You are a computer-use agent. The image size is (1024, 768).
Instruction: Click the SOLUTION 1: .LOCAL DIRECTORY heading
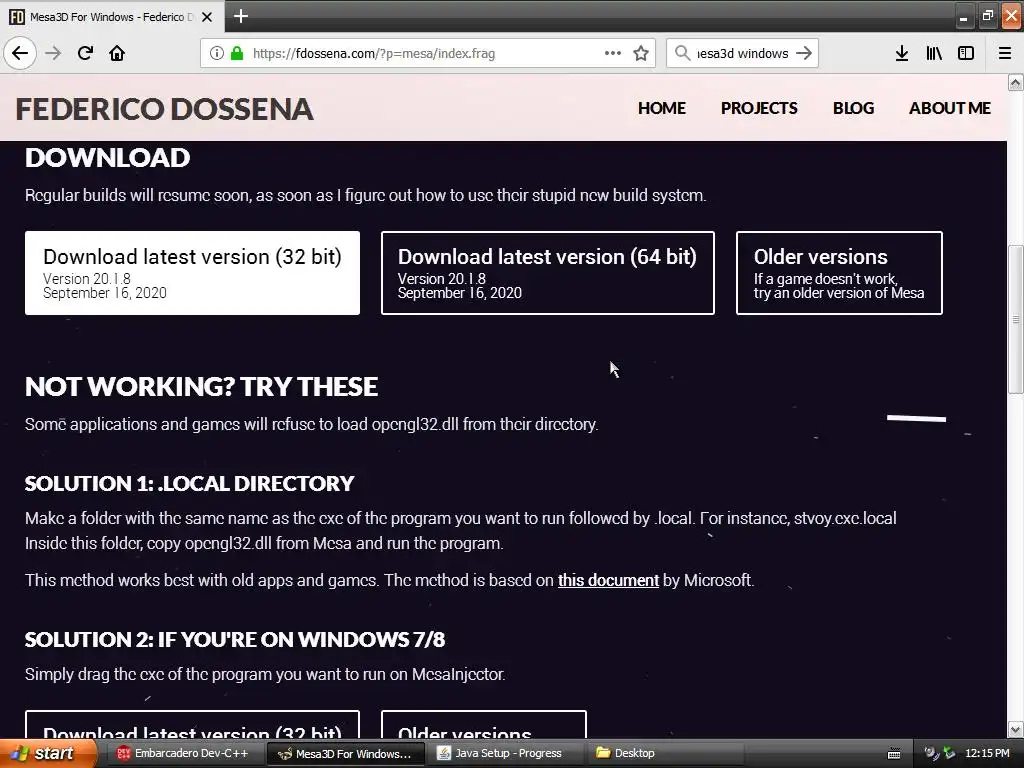click(189, 483)
